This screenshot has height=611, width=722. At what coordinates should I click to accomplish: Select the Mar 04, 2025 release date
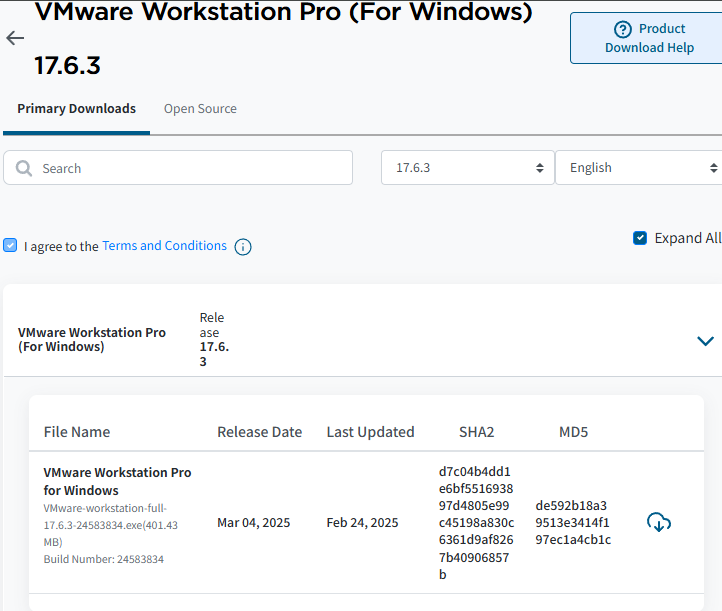tap(254, 523)
